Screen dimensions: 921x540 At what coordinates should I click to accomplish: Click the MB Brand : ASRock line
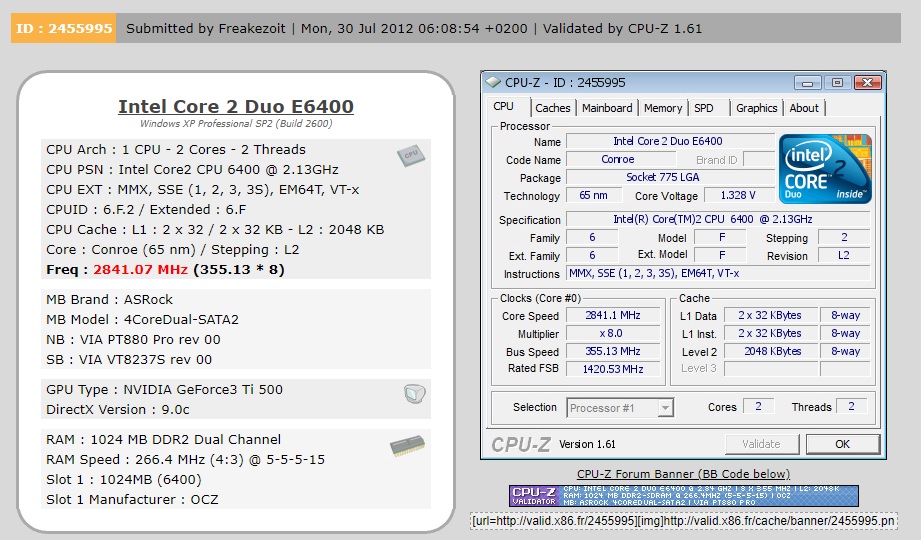click(109, 300)
